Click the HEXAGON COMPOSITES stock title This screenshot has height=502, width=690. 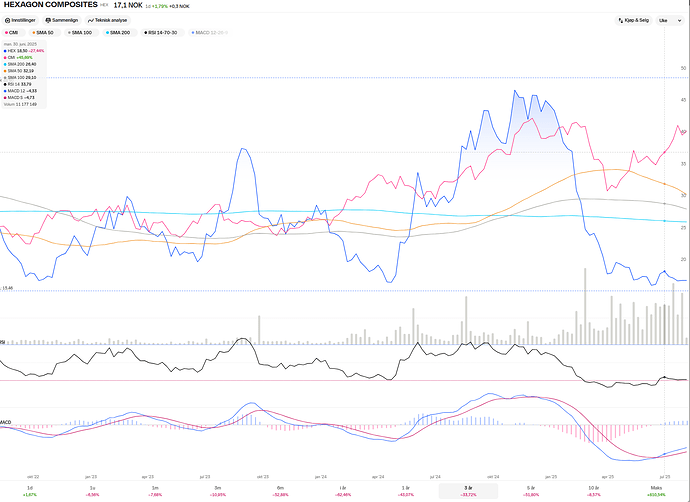pyautogui.click(x=51, y=5)
